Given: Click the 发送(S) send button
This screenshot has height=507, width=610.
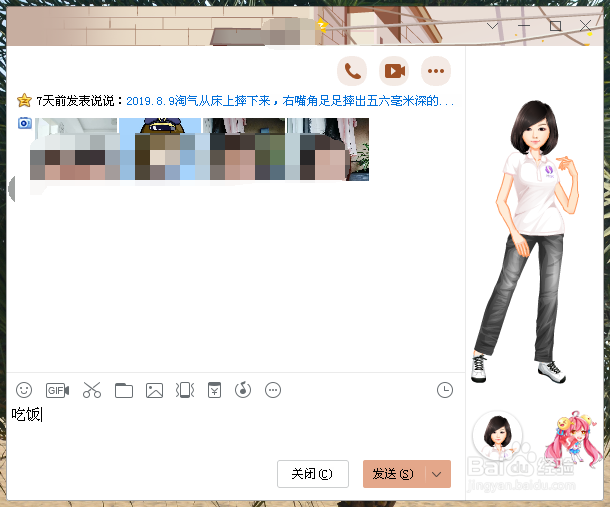Looking at the screenshot, I should click(394, 474).
